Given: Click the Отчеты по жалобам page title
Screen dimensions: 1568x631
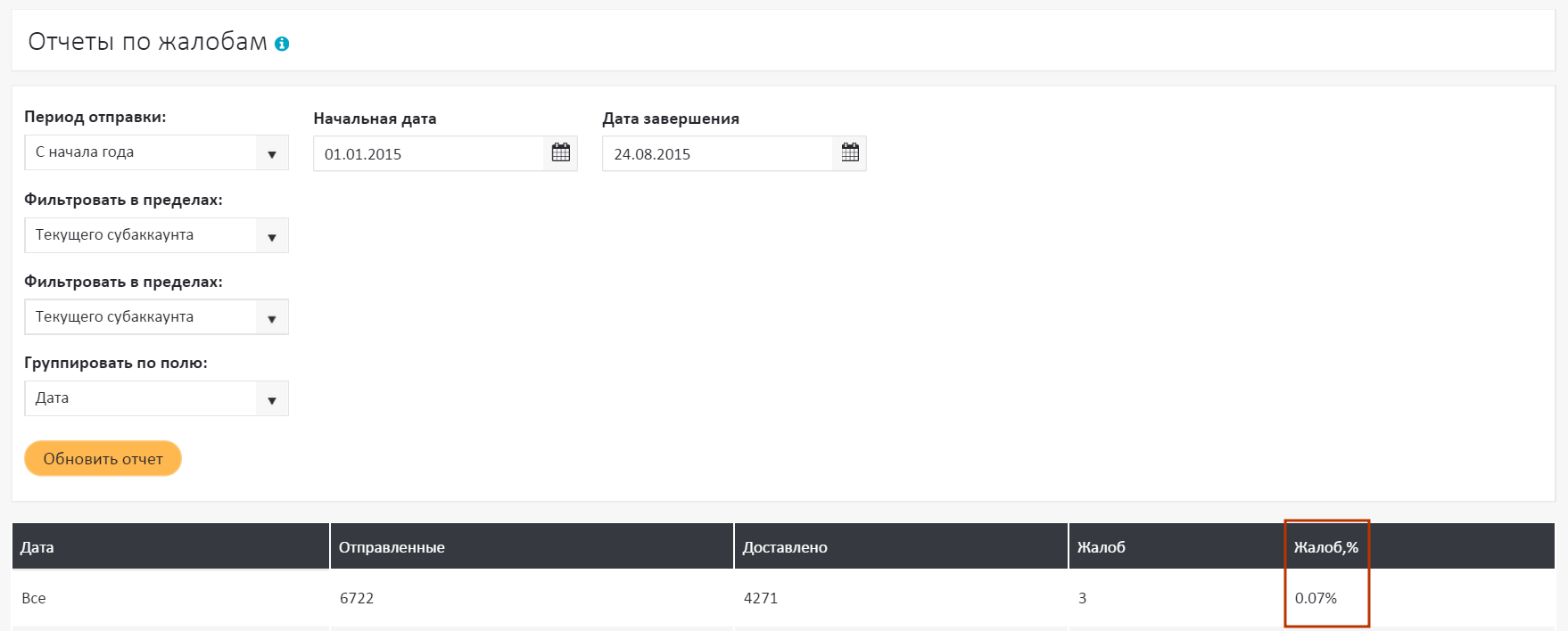Looking at the screenshot, I should tap(147, 42).
